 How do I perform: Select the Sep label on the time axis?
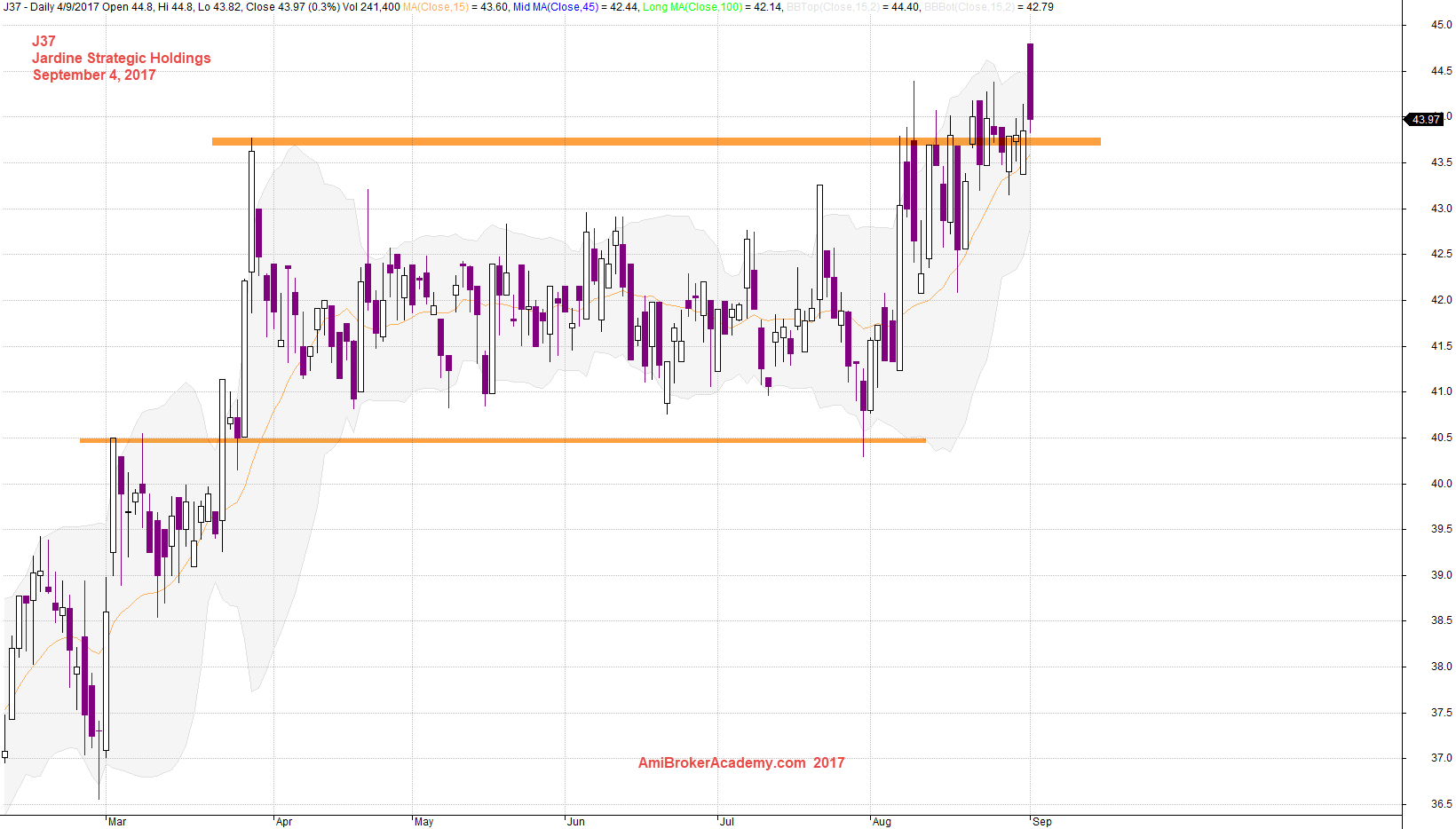coord(1042,822)
